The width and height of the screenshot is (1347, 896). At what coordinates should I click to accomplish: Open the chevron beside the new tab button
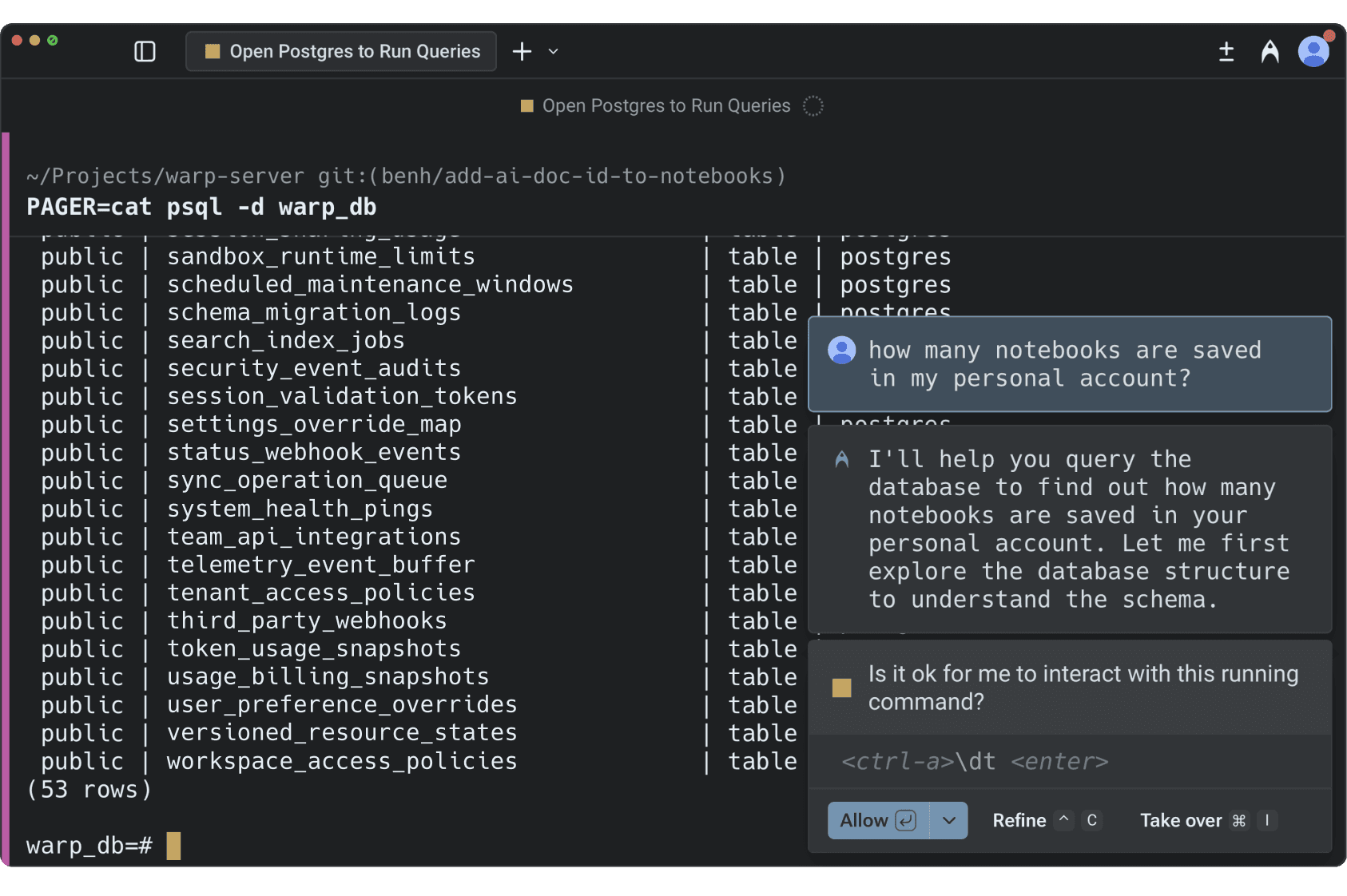click(x=553, y=51)
